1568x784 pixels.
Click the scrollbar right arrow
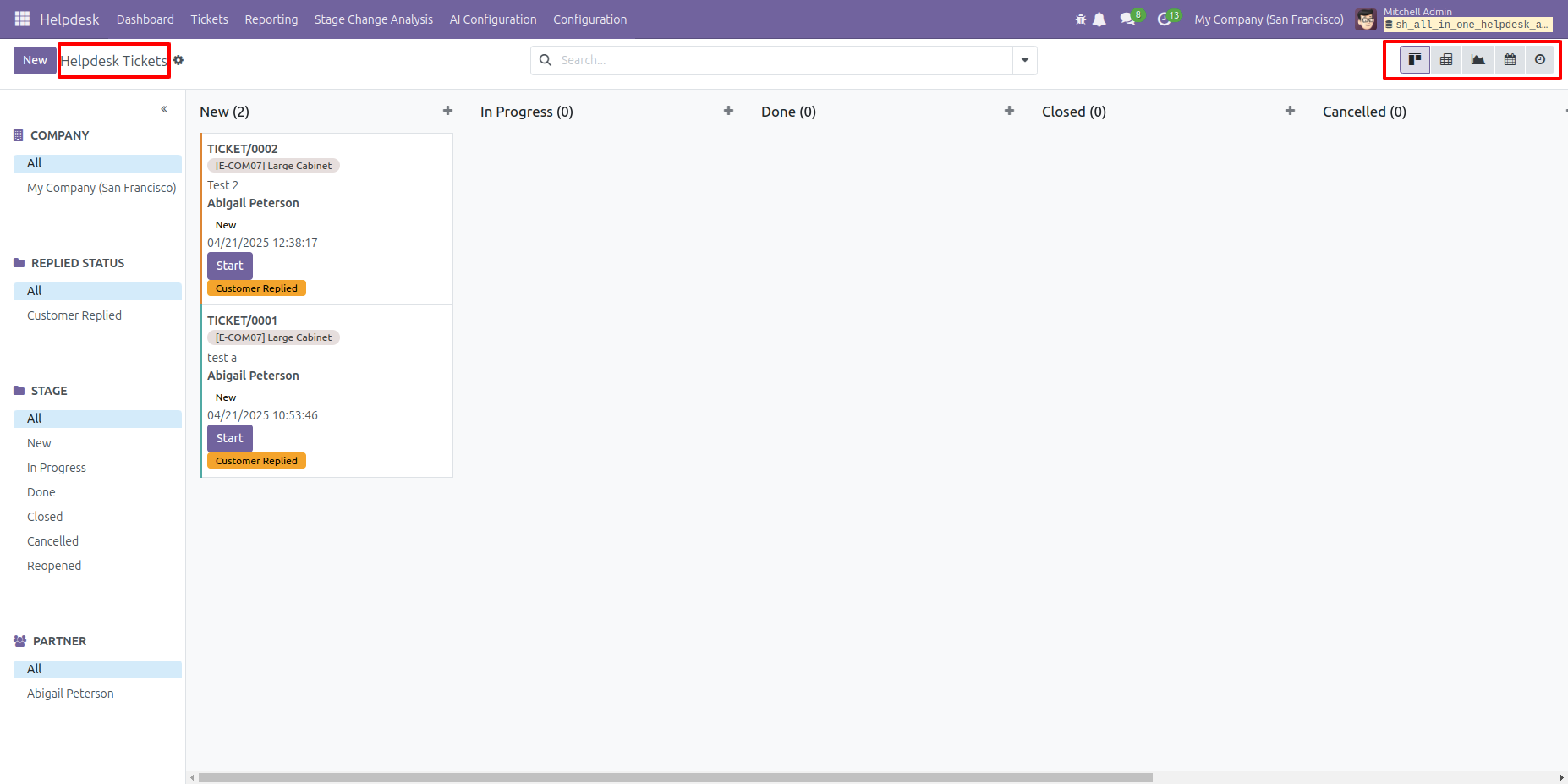pos(1561,777)
